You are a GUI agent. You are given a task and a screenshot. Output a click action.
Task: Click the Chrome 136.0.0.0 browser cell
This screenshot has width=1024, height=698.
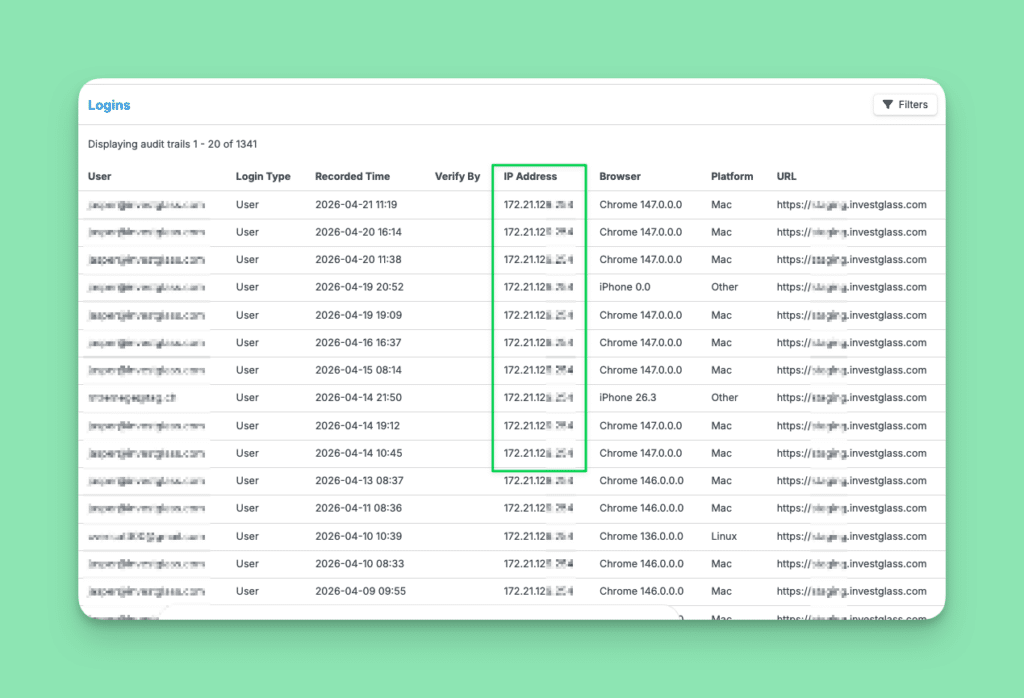641,536
